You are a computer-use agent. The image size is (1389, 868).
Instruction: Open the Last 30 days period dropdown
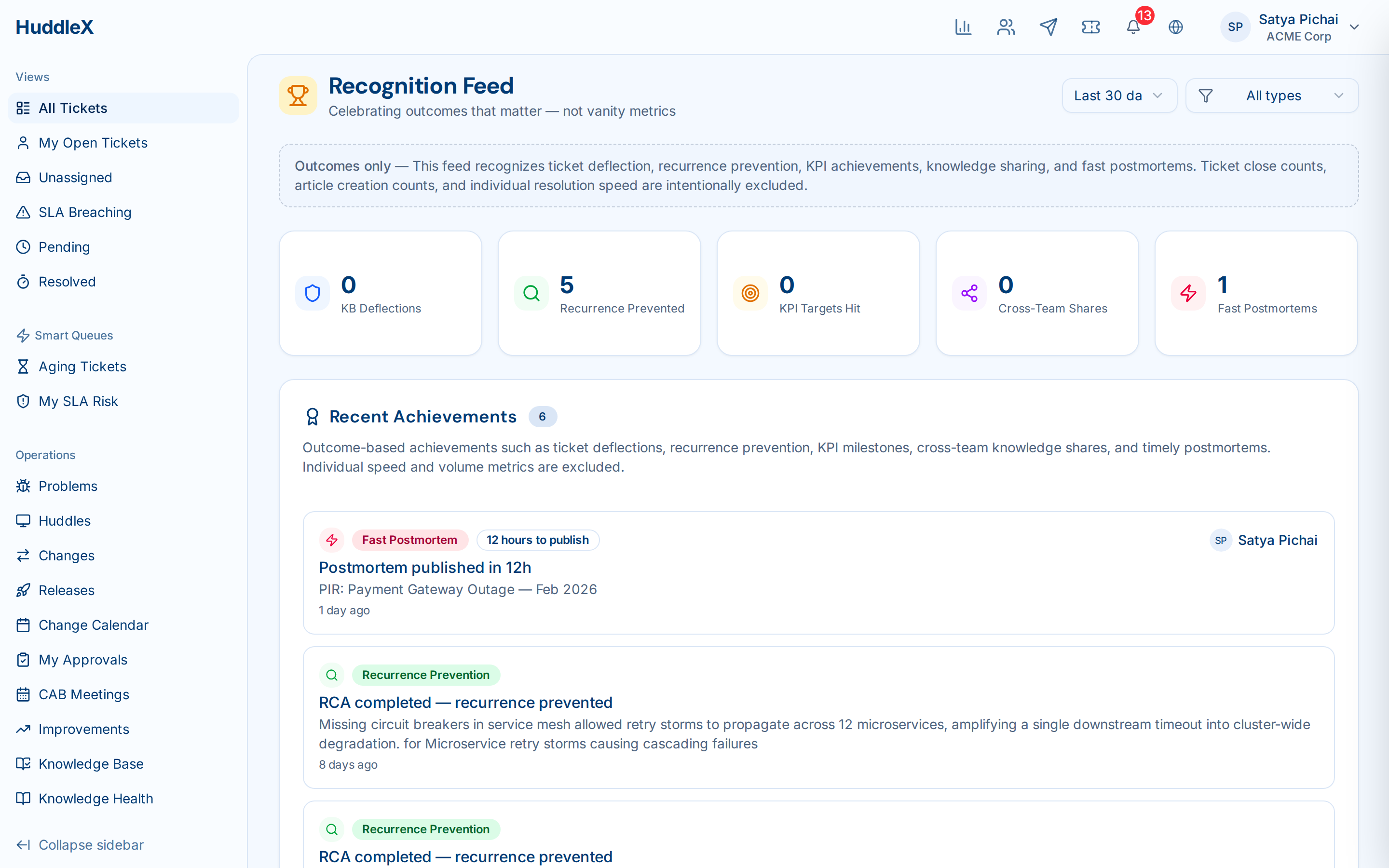[x=1119, y=96]
